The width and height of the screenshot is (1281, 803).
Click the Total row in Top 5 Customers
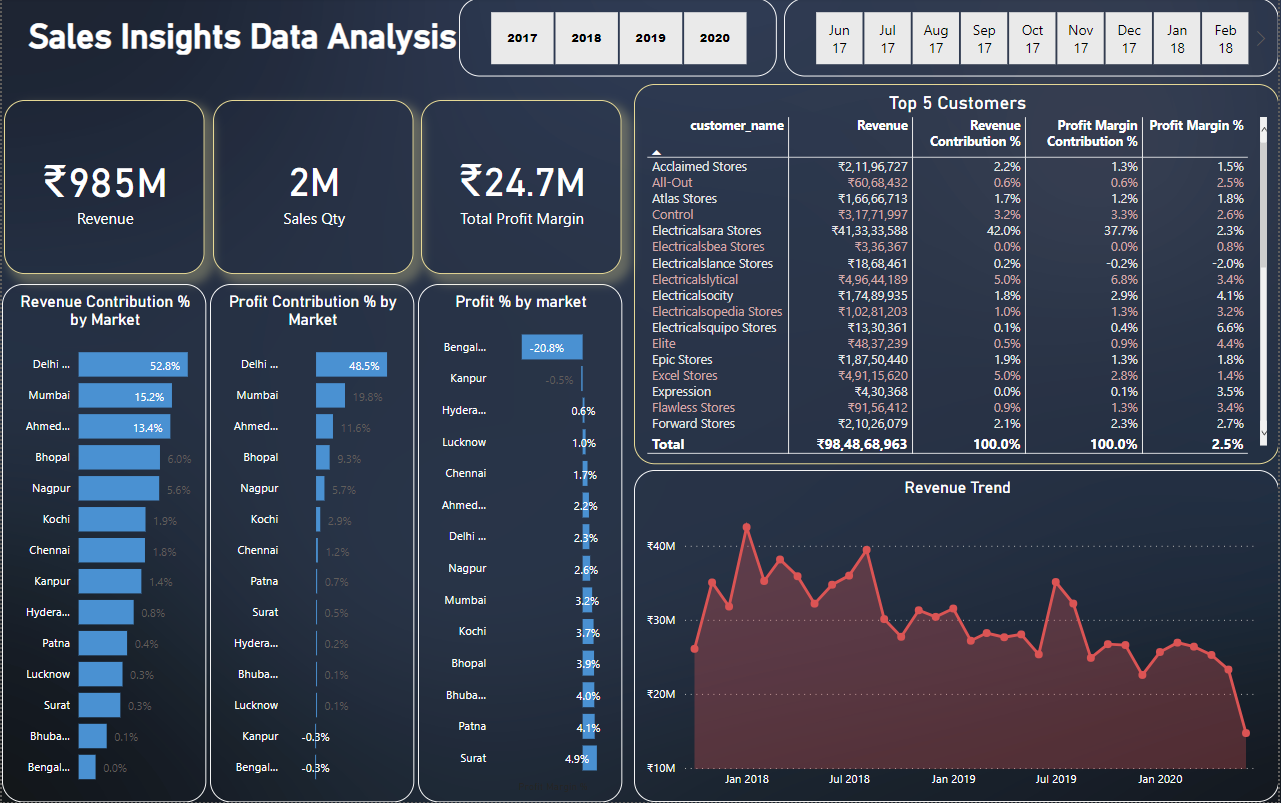click(668, 443)
